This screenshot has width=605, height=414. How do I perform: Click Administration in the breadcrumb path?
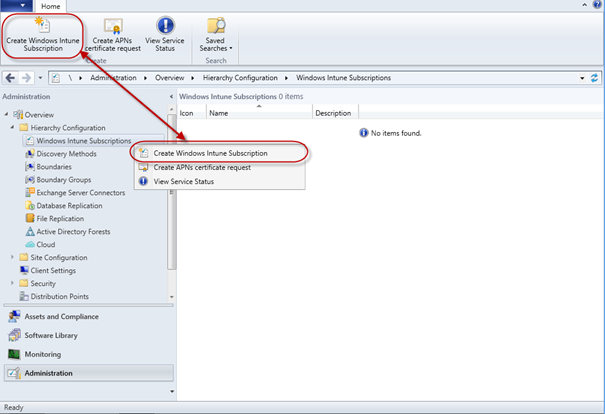(x=113, y=78)
